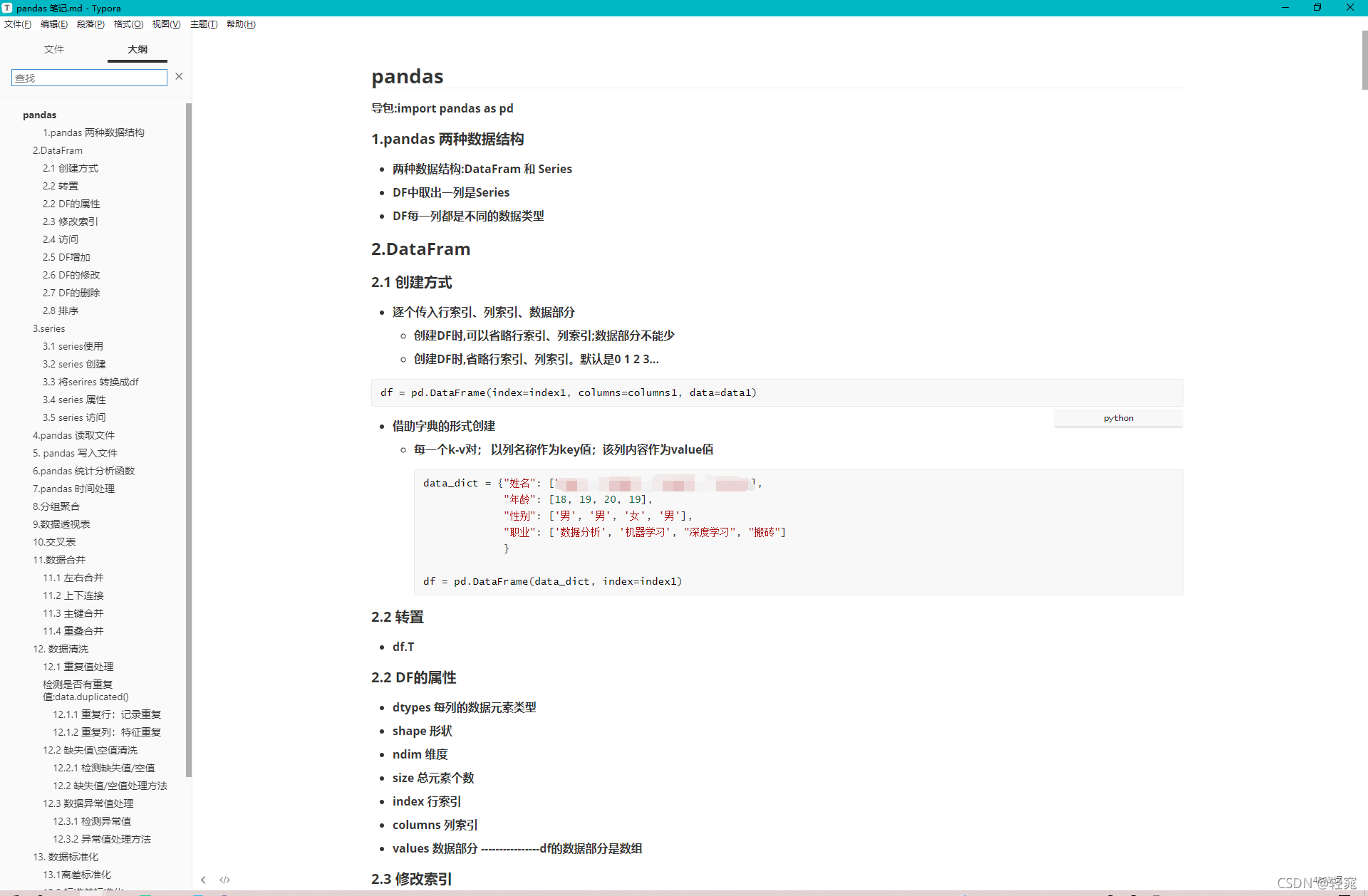Go to 12.3.2 异常值处理方法 outline entry

coord(102,839)
